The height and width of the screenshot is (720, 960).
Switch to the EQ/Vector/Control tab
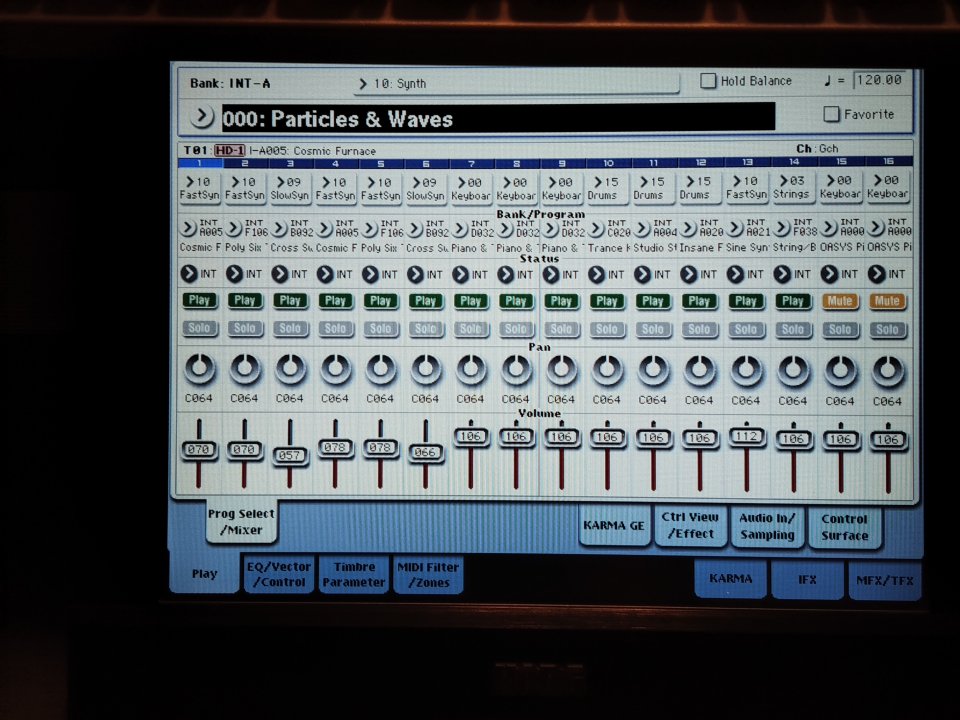pyautogui.click(x=279, y=574)
